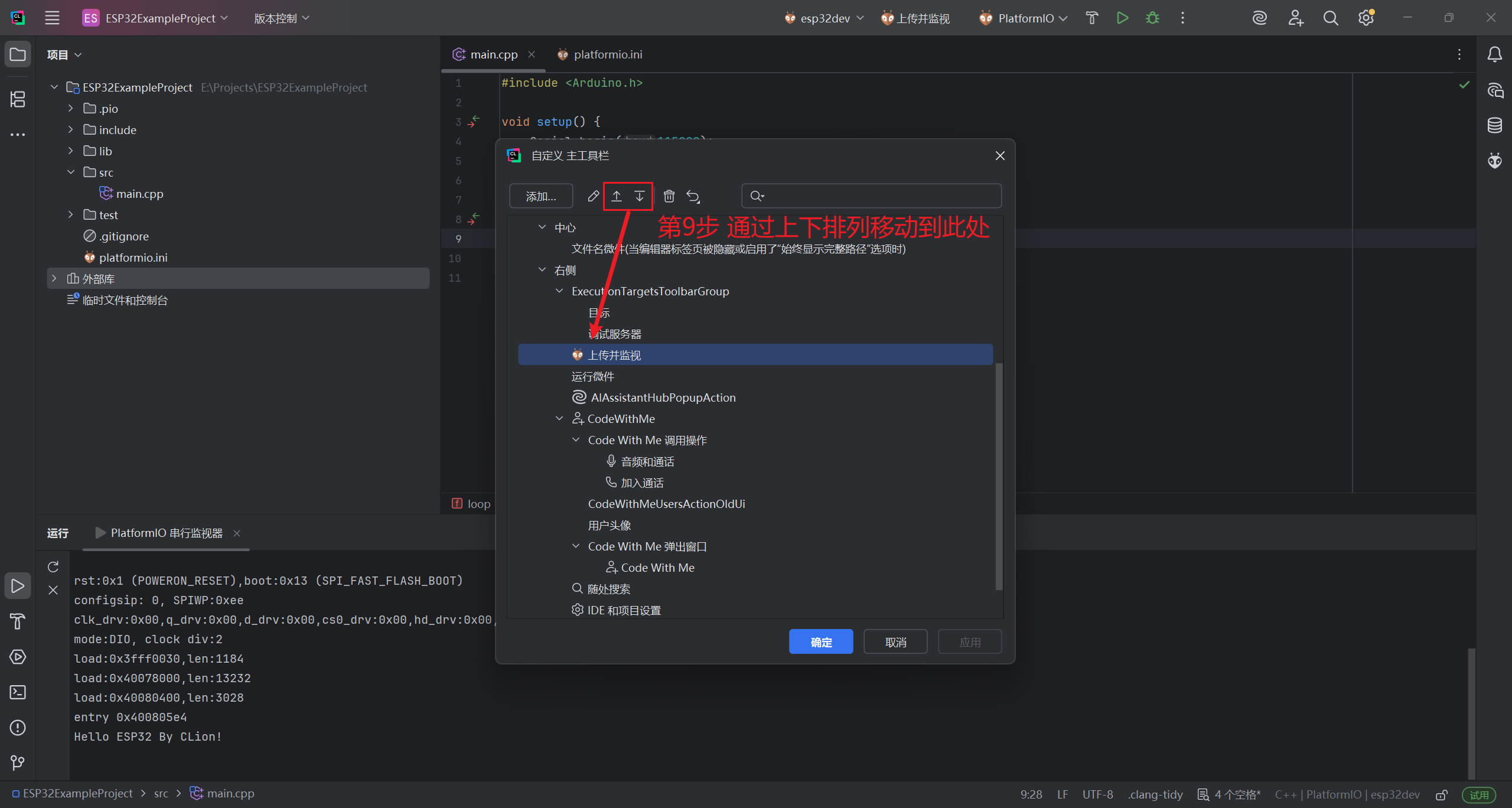Screen dimensions: 1512x808
Task: Collapse the ExecutionTargetsToolbarGroup node
Action: click(x=559, y=291)
